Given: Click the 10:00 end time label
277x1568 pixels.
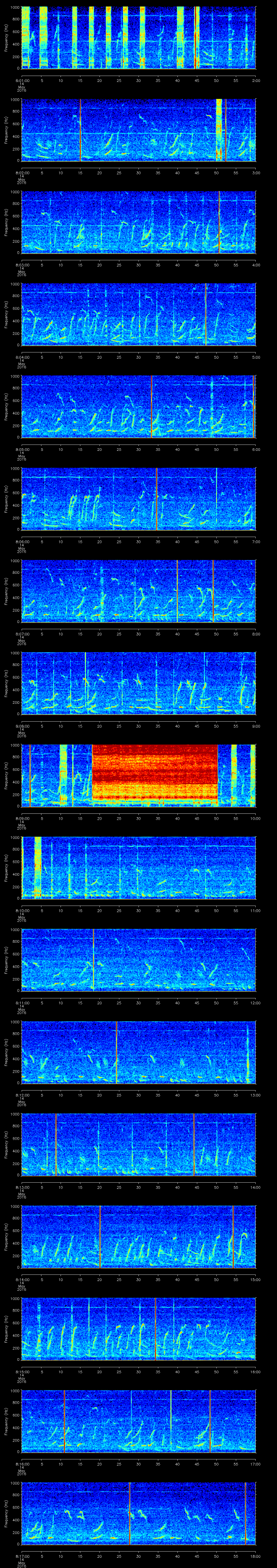Looking at the screenshot, I should (x=256, y=818).
